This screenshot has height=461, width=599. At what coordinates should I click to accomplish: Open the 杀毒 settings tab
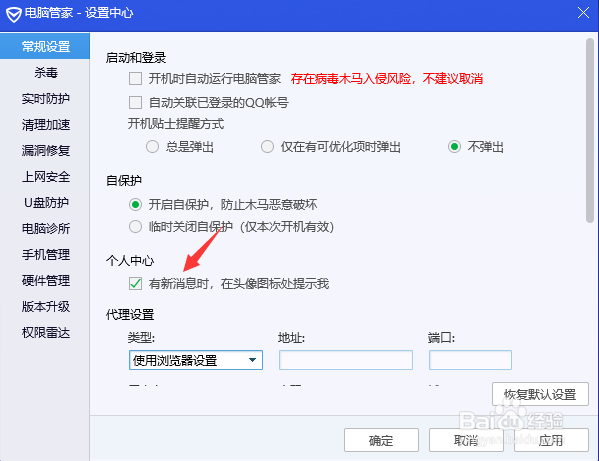tap(45, 72)
